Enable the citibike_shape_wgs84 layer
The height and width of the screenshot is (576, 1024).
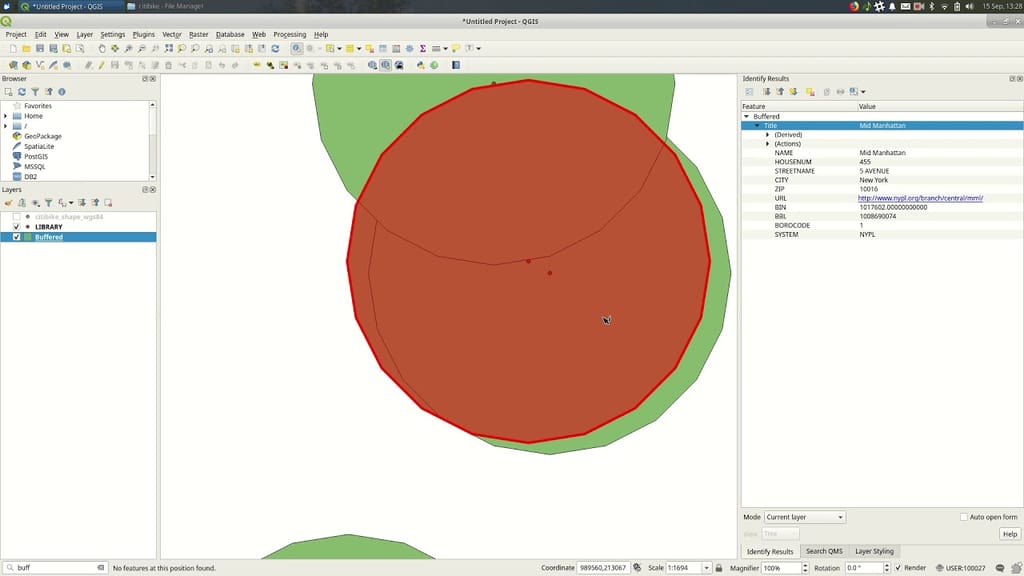tap(16, 216)
